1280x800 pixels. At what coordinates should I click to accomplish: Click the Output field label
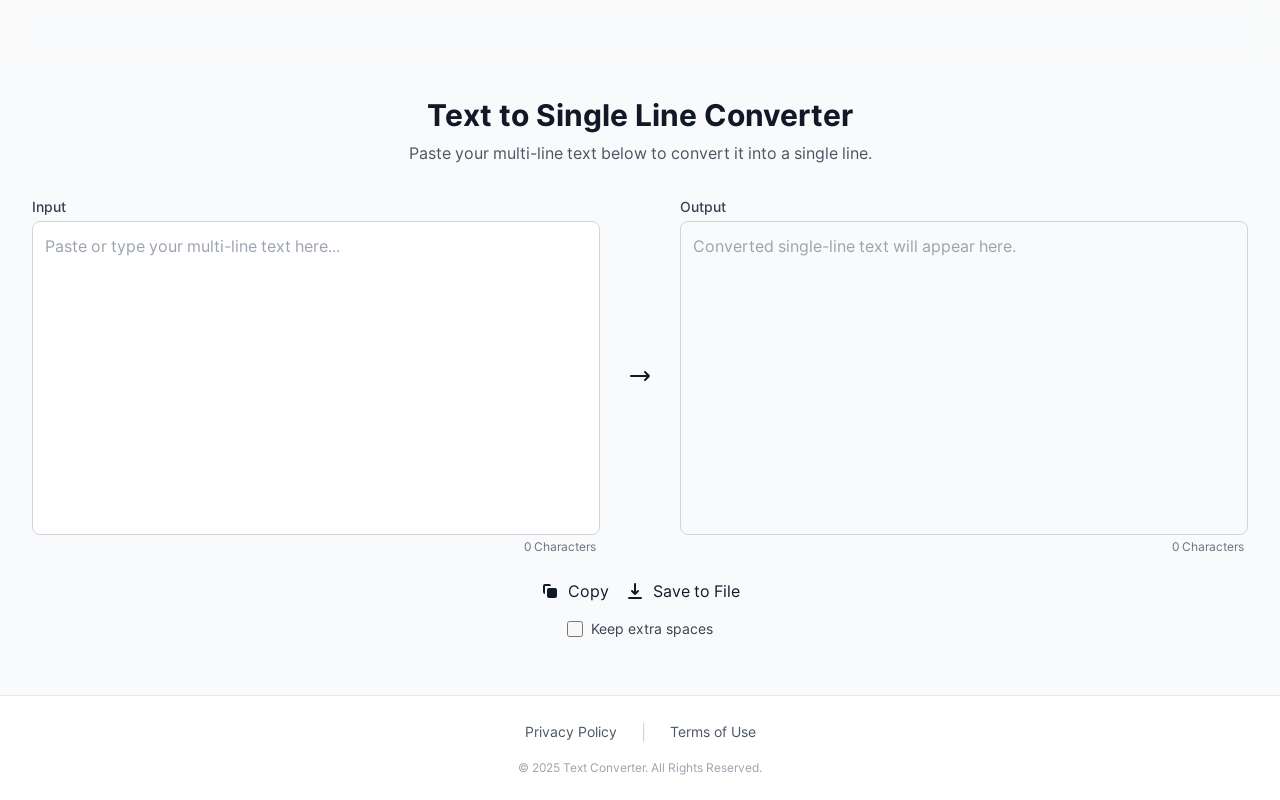703,207
